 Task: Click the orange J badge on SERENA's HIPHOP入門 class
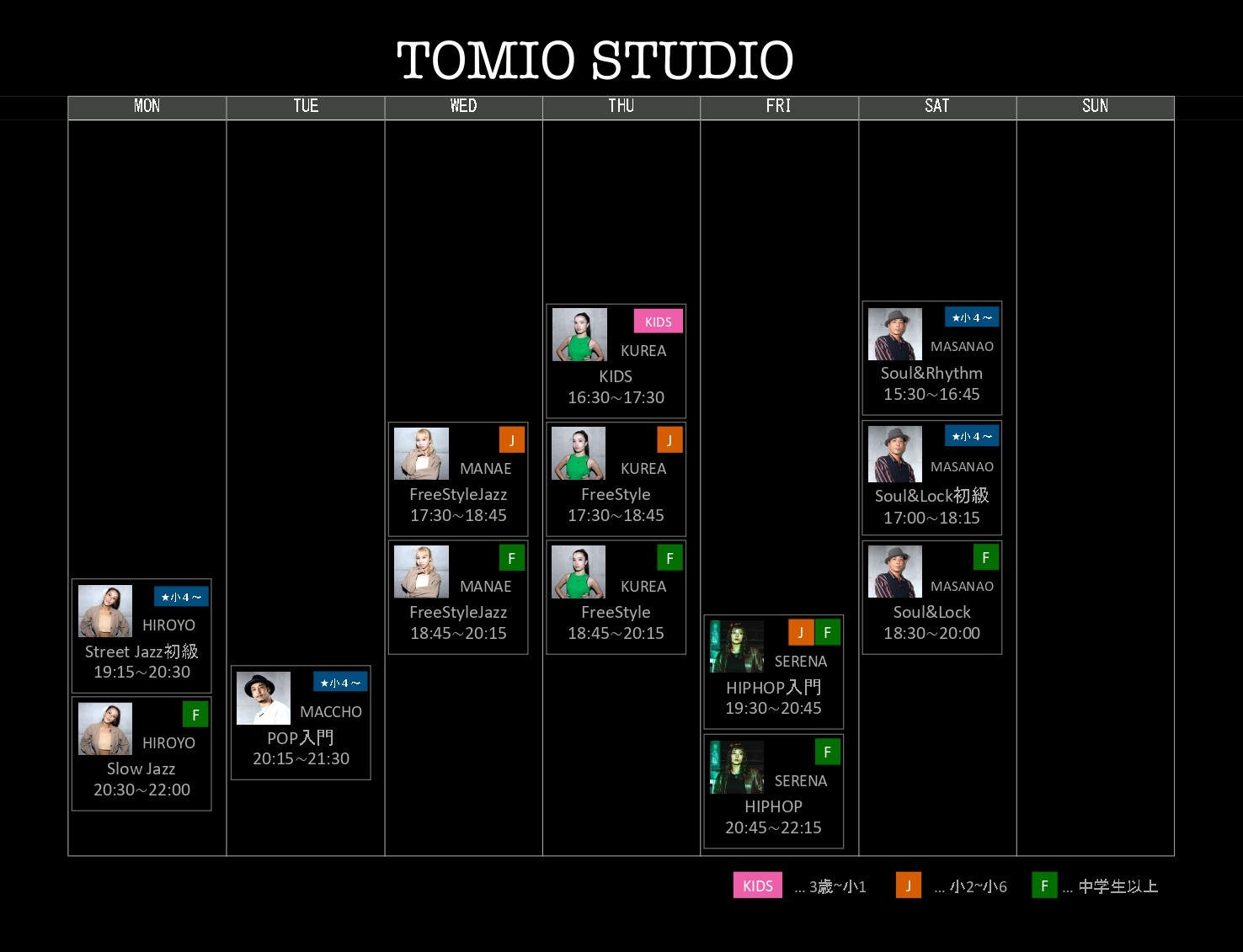[801, 632]
